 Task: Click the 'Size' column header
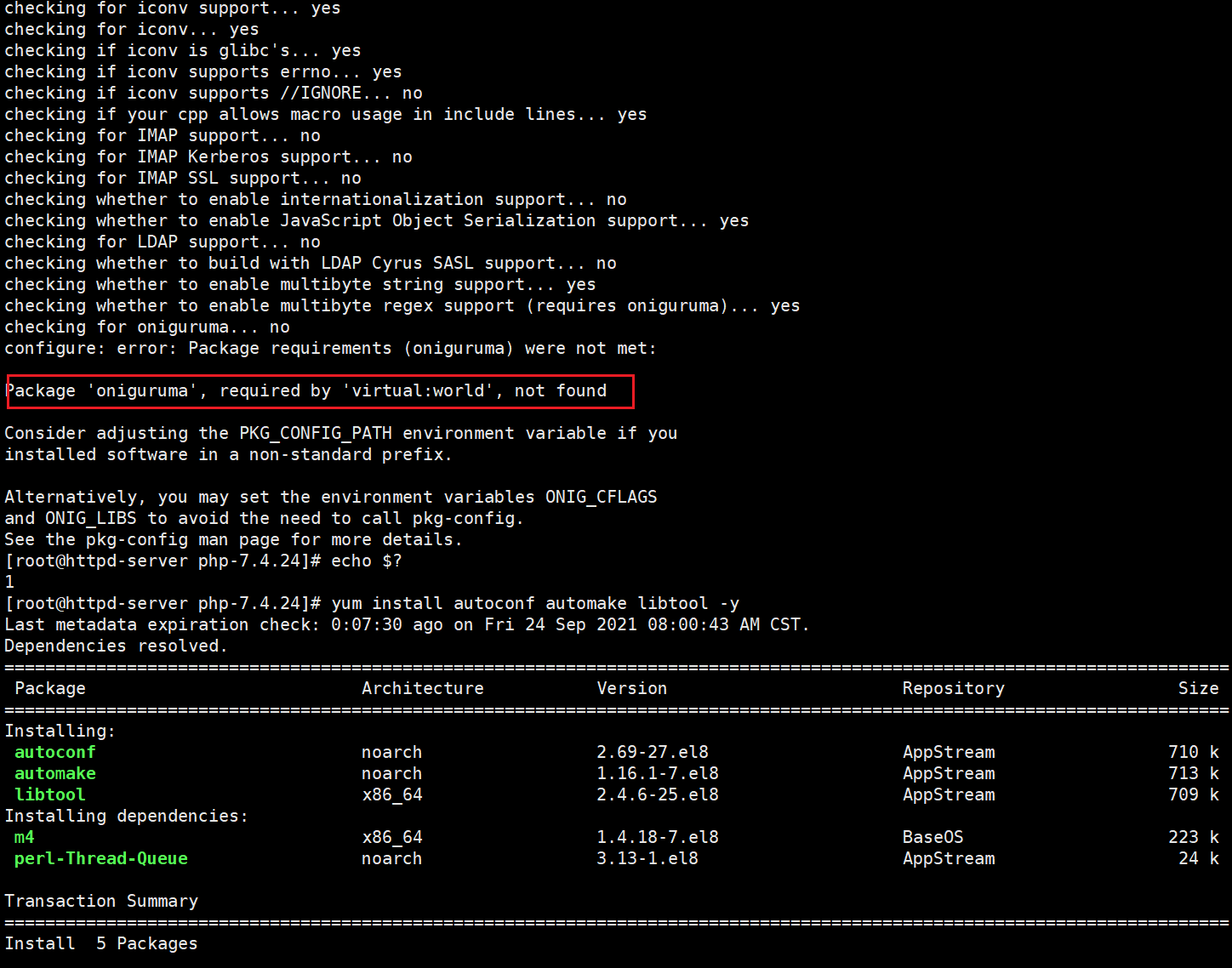(1199, 688)
